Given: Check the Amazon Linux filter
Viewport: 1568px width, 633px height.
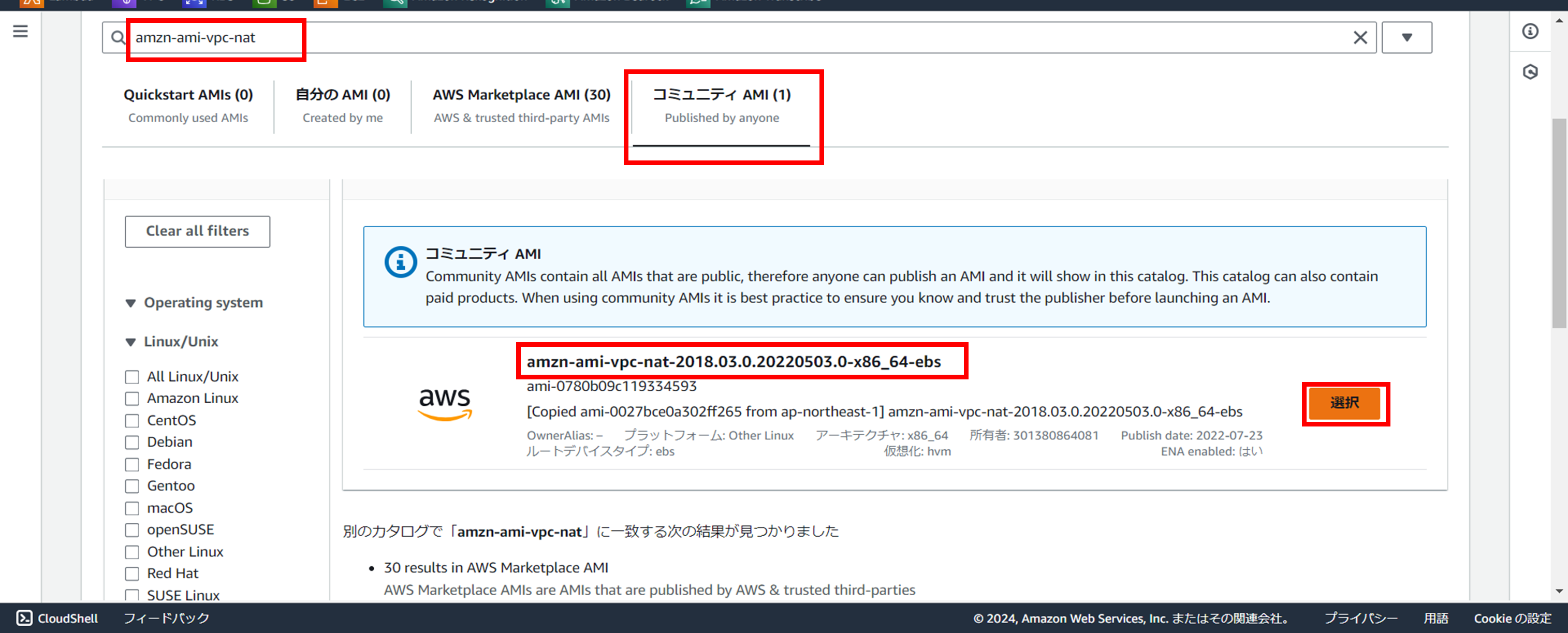Looking at the screenshot, I should (x=132, y=398).
